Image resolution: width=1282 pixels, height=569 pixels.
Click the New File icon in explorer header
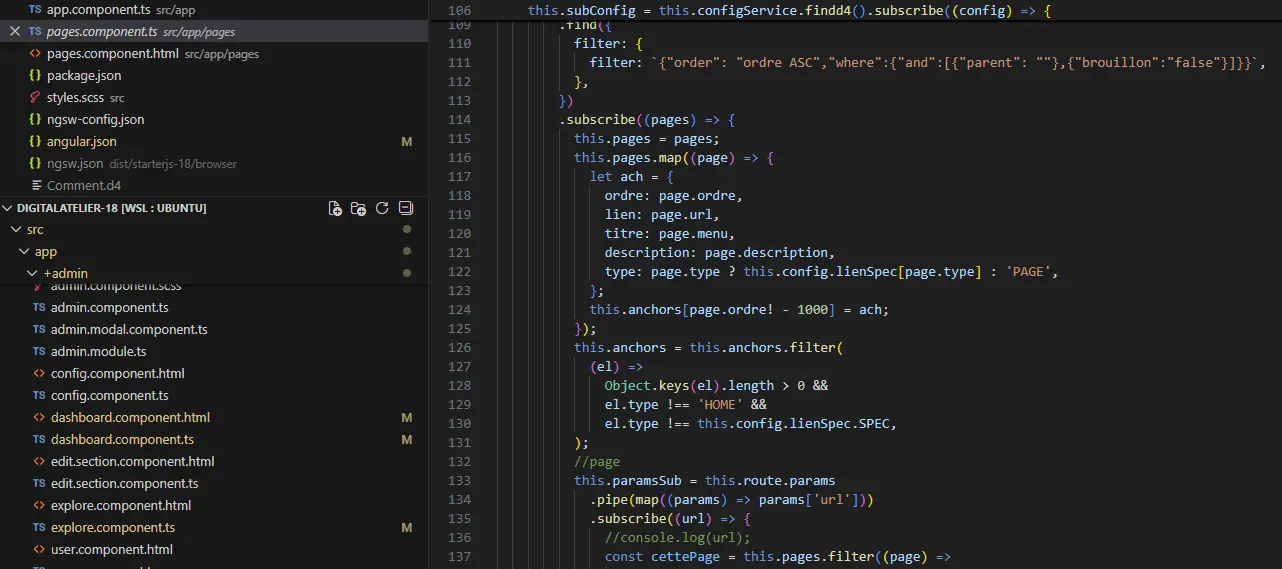point(335,208)
